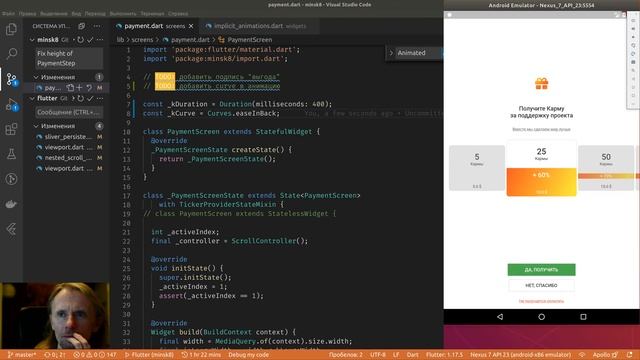Click UTF-8 encoding in status bar
The height and width of the screenshot is (360, 640).
[x=378, y=355]
